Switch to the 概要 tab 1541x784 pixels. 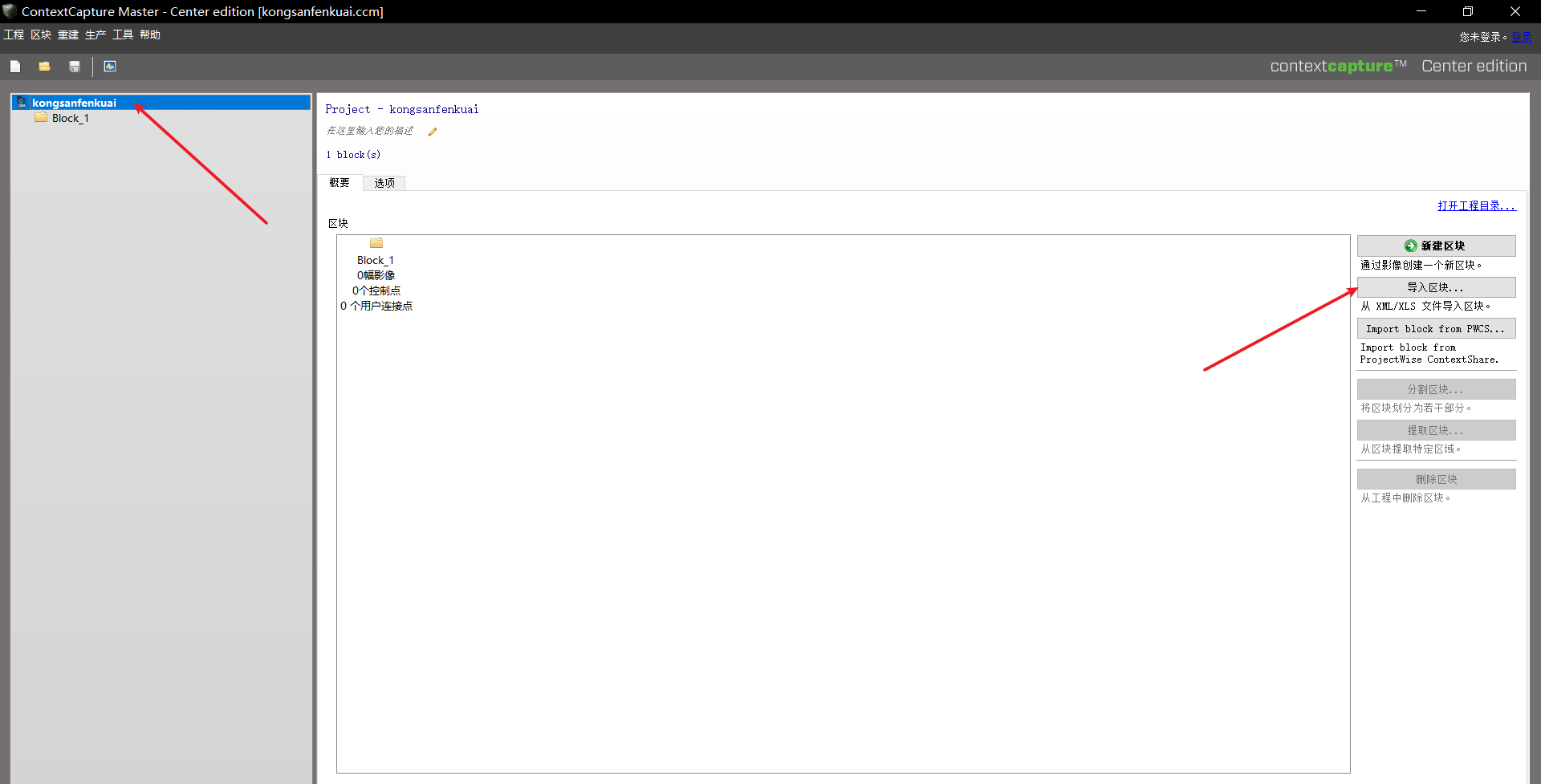coord(340,183)
